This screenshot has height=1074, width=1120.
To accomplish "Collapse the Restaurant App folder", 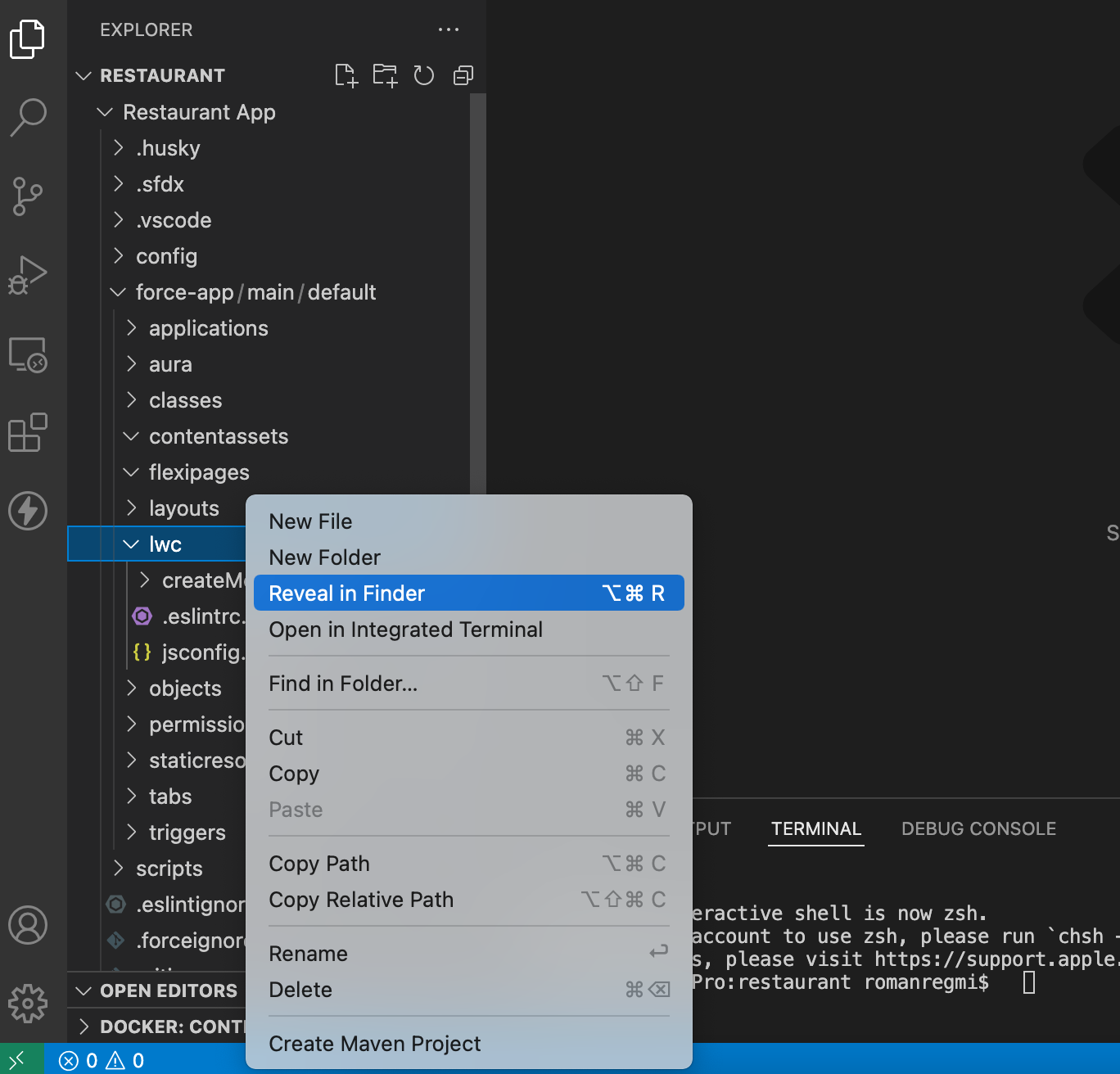I will (x=198, y=112).
